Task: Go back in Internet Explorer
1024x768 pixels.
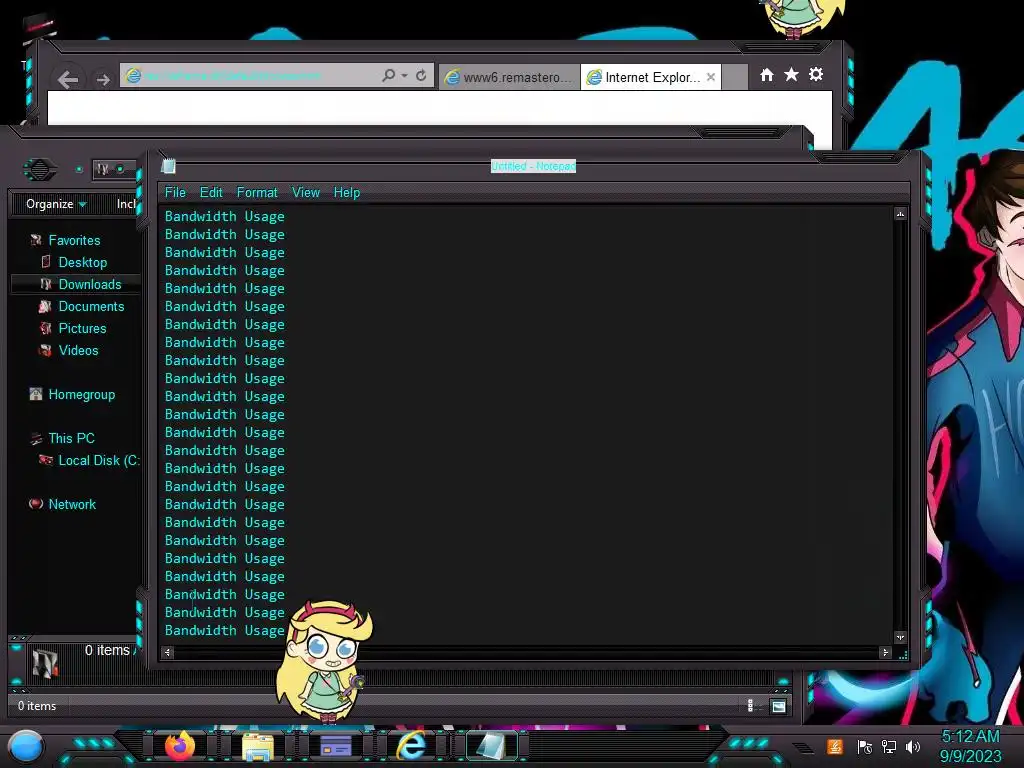Action: tap(68, 80)
